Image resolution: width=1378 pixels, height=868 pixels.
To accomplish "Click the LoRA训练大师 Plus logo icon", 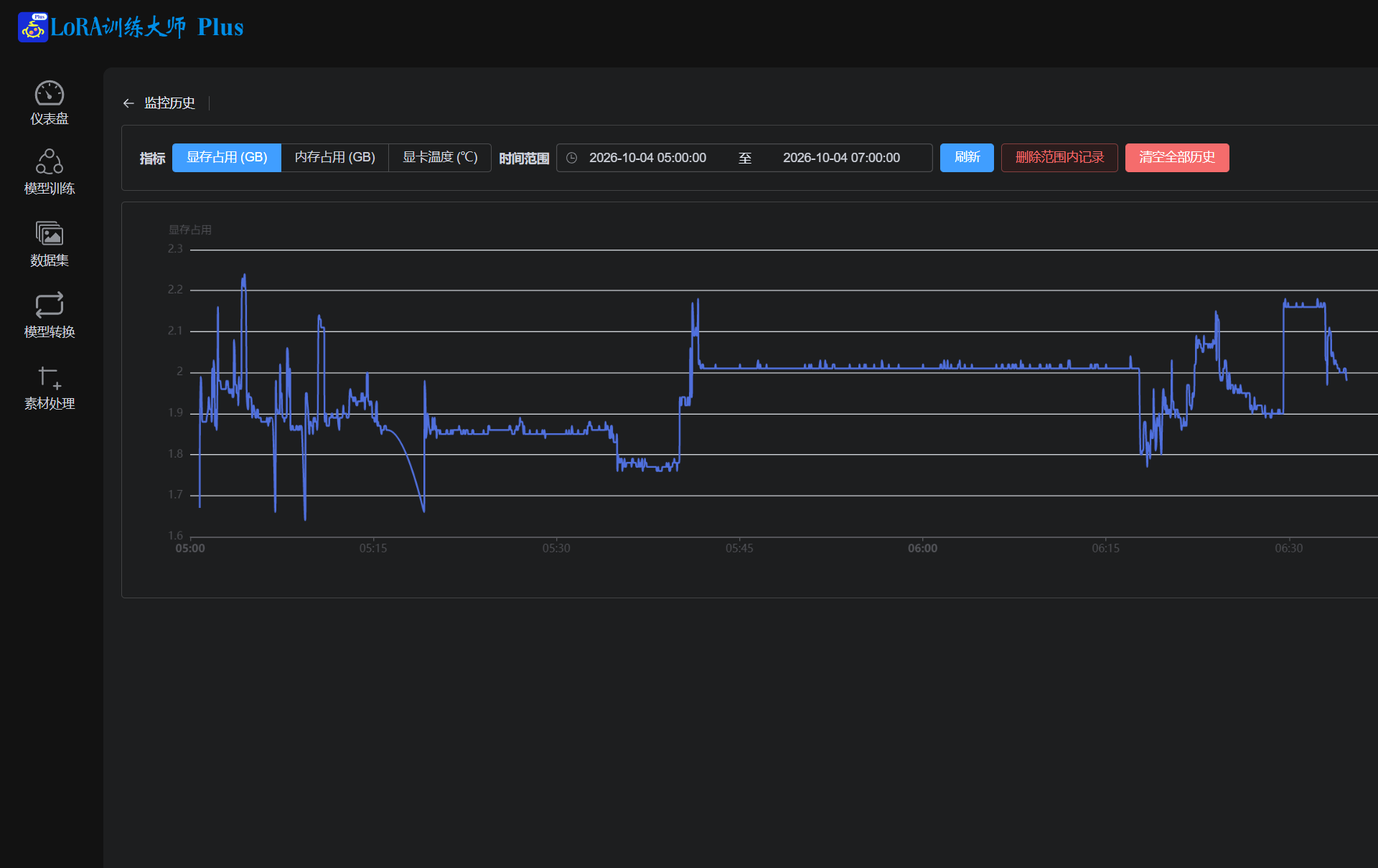I will (x=33, y=27).
